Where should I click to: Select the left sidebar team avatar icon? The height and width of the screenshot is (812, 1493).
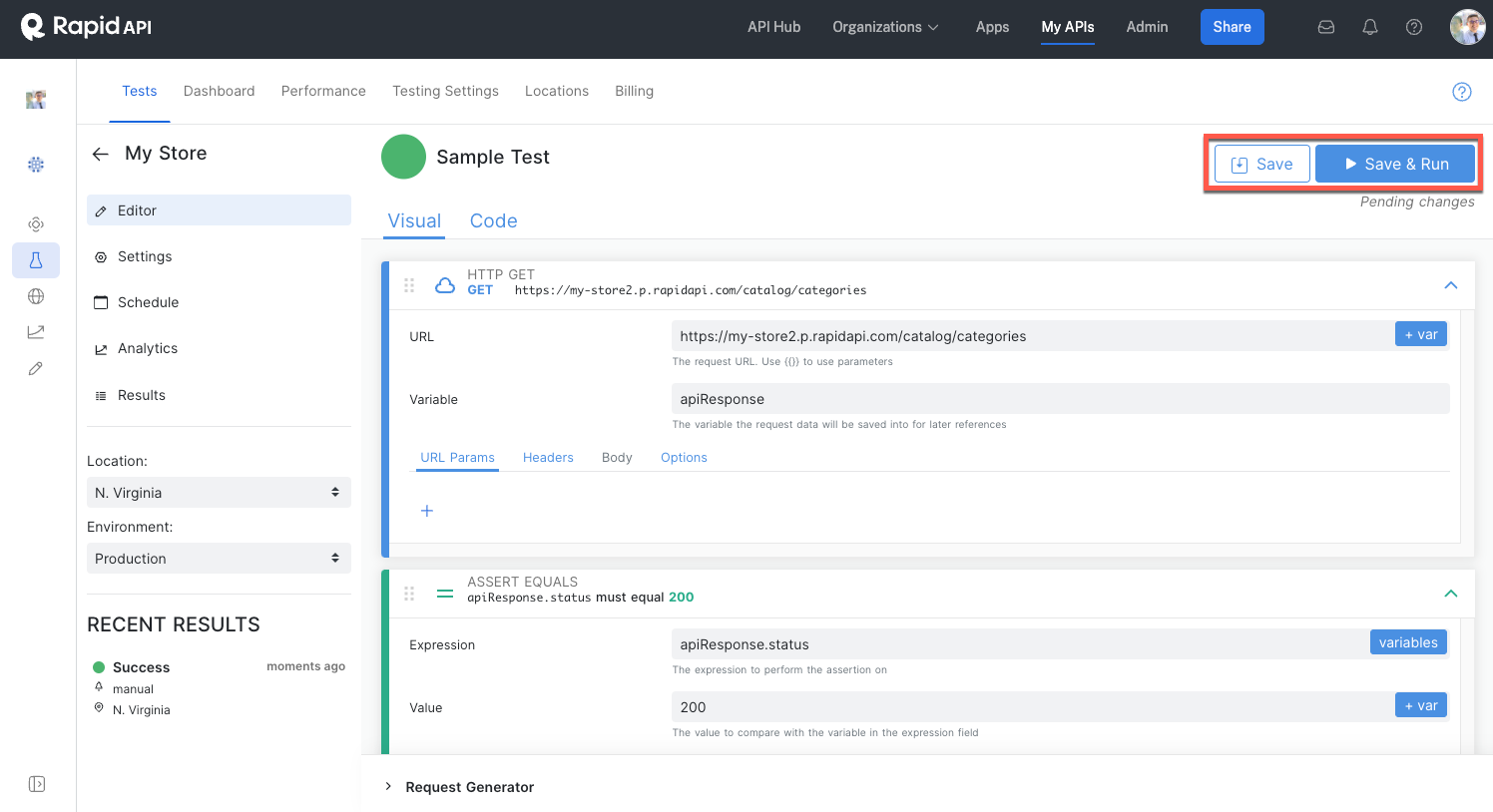pyautogui.click(x=36, y=99)
